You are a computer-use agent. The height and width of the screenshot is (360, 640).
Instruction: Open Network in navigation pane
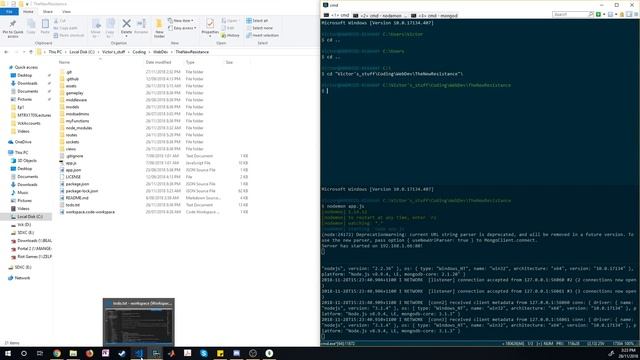22,278
